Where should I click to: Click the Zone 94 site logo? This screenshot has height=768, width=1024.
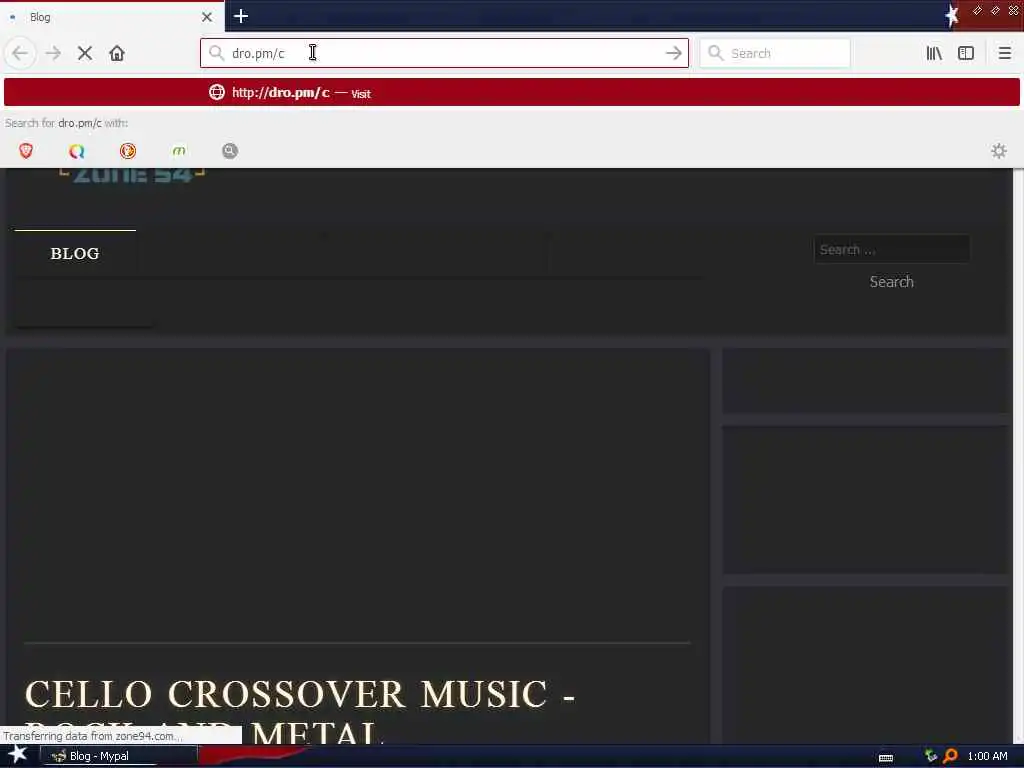pos(132,175)
